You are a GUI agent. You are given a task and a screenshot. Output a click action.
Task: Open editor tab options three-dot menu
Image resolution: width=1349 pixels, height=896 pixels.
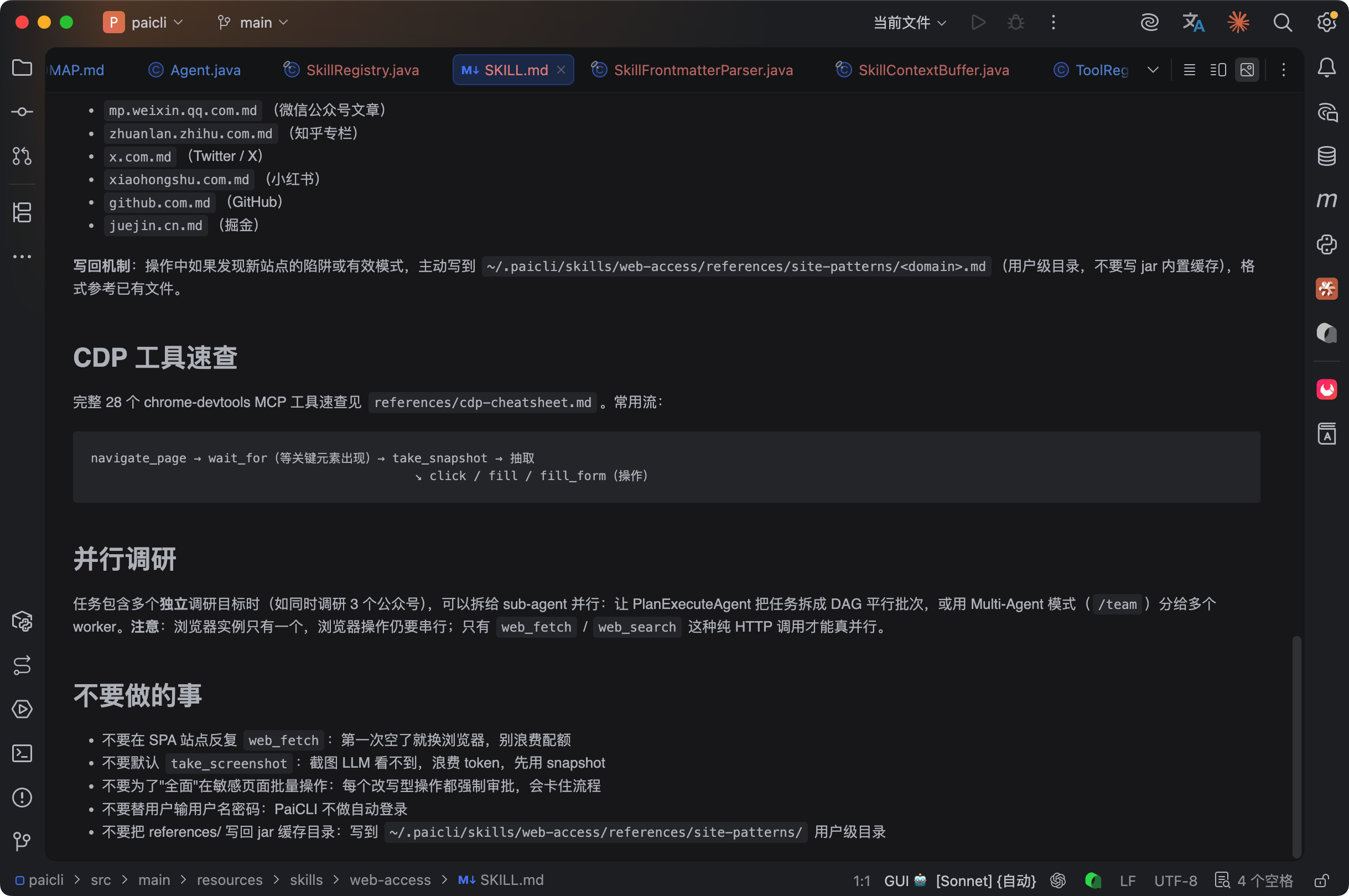pos(1283,70)
